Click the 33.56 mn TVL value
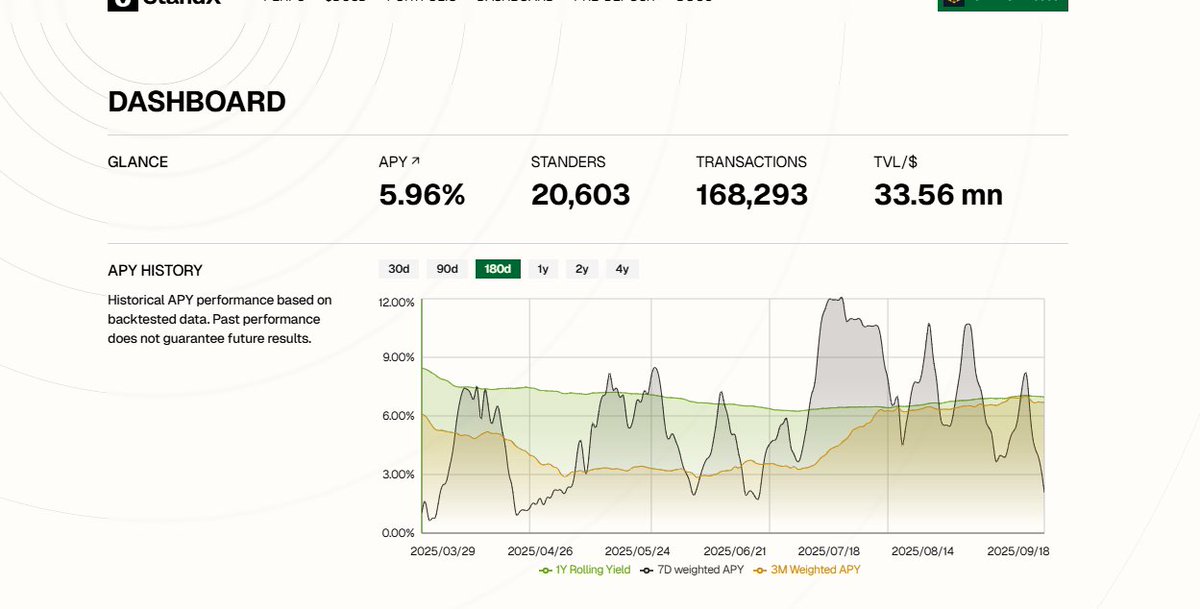 coord(938,195)
